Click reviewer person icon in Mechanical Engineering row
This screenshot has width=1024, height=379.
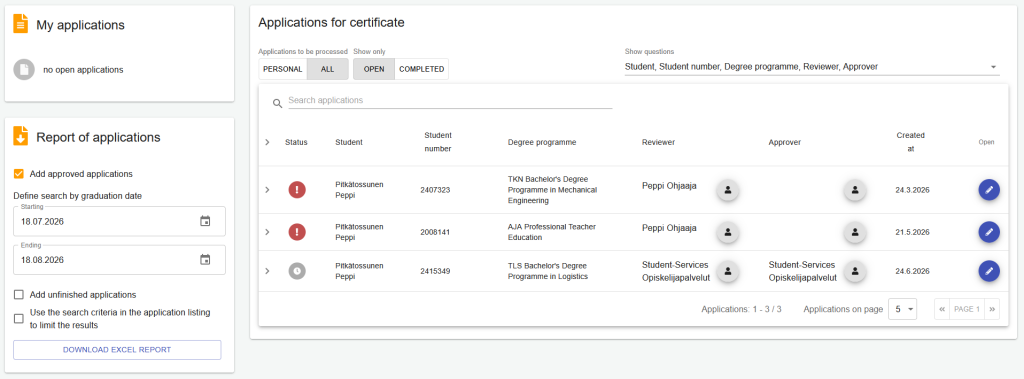(x=728, y=190)
